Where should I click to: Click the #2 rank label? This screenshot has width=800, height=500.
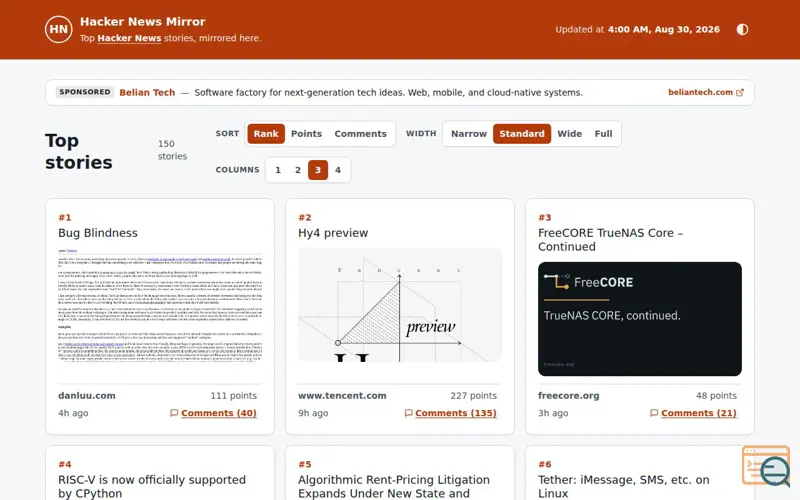[305, 217]
